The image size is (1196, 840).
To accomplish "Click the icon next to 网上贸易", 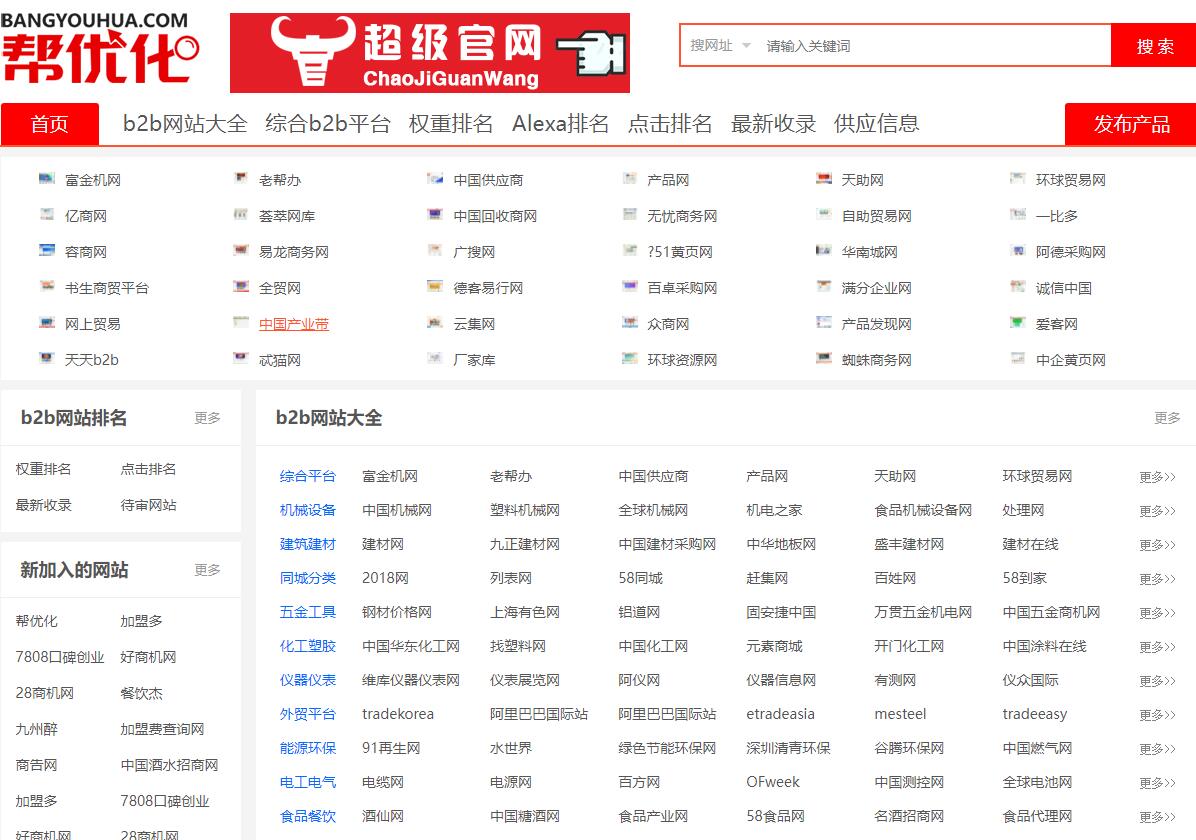I will coord(47,322).
